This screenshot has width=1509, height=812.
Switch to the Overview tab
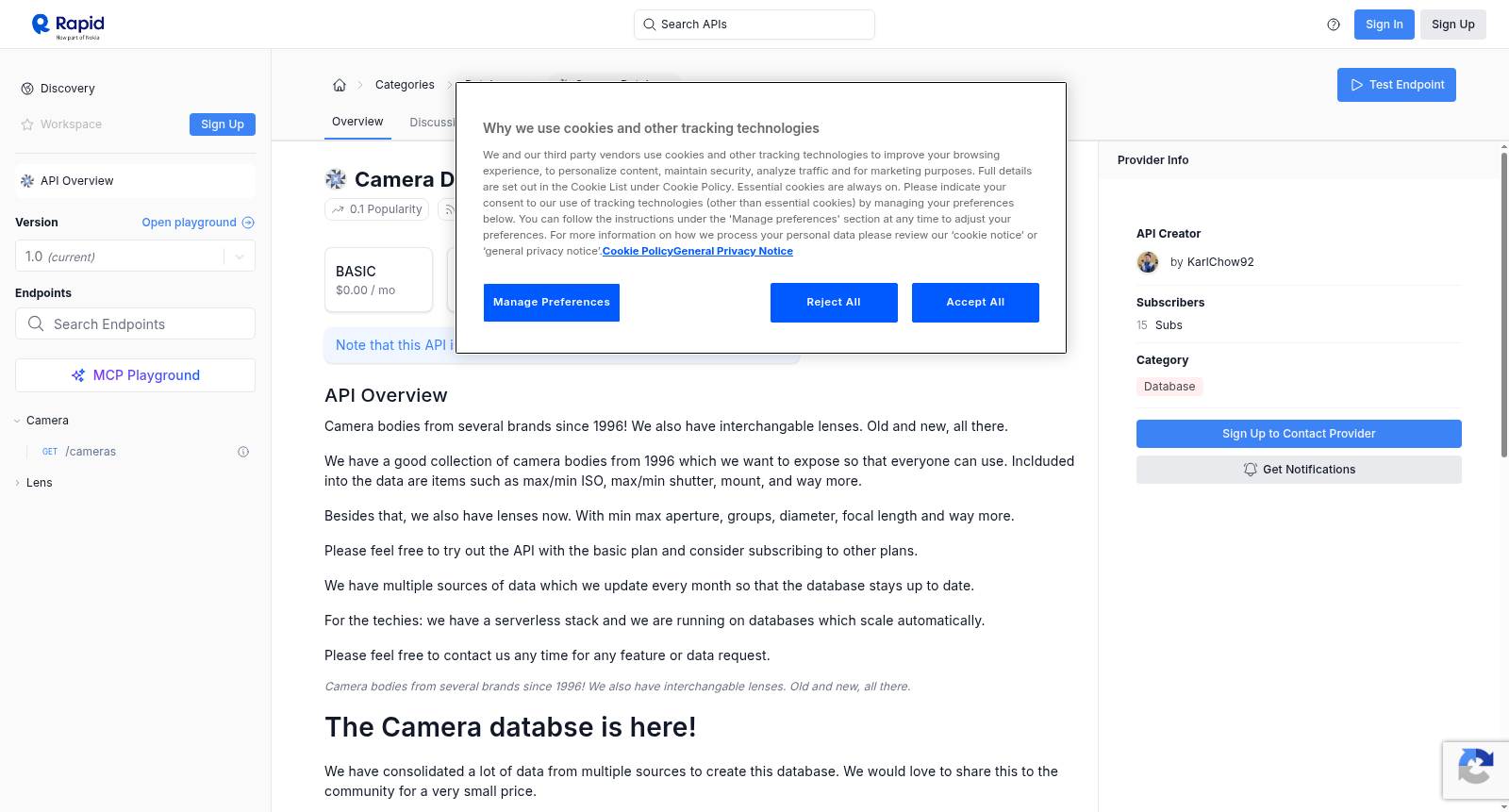[357, 122]
